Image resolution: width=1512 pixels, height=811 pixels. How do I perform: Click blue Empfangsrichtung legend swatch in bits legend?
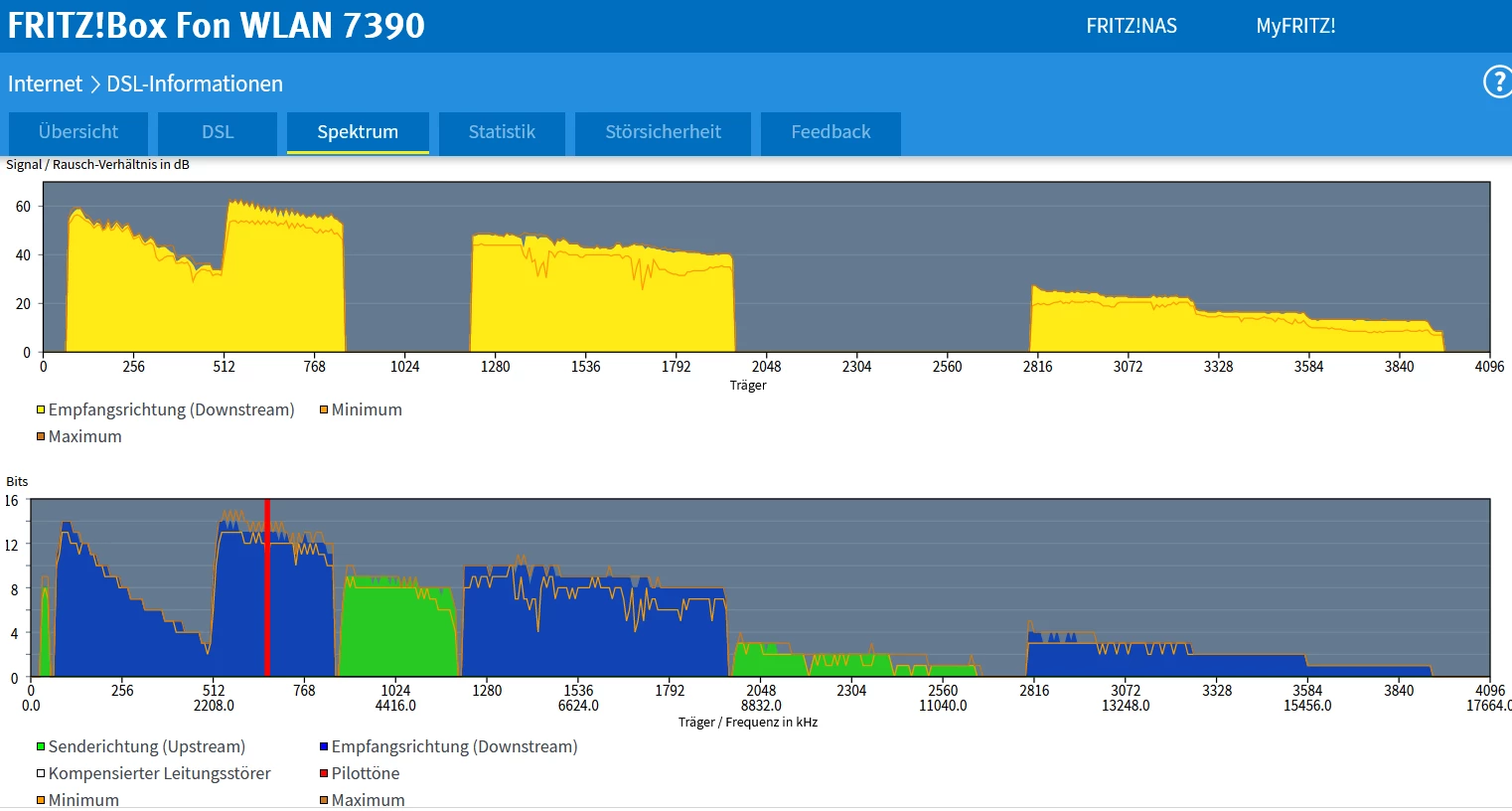coord(324,746)
